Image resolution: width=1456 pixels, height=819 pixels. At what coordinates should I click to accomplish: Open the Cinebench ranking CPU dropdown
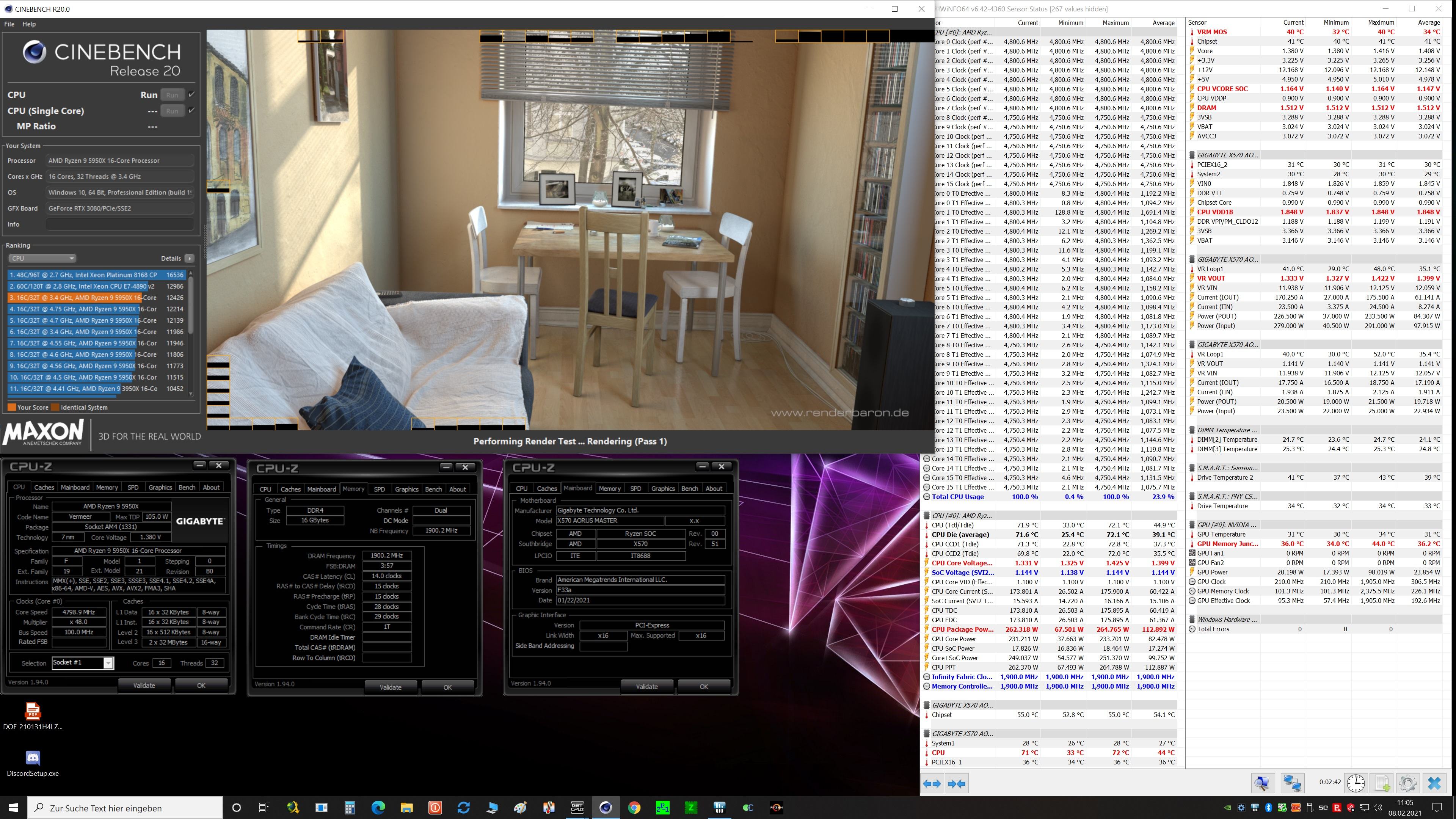tap(42, 258)
